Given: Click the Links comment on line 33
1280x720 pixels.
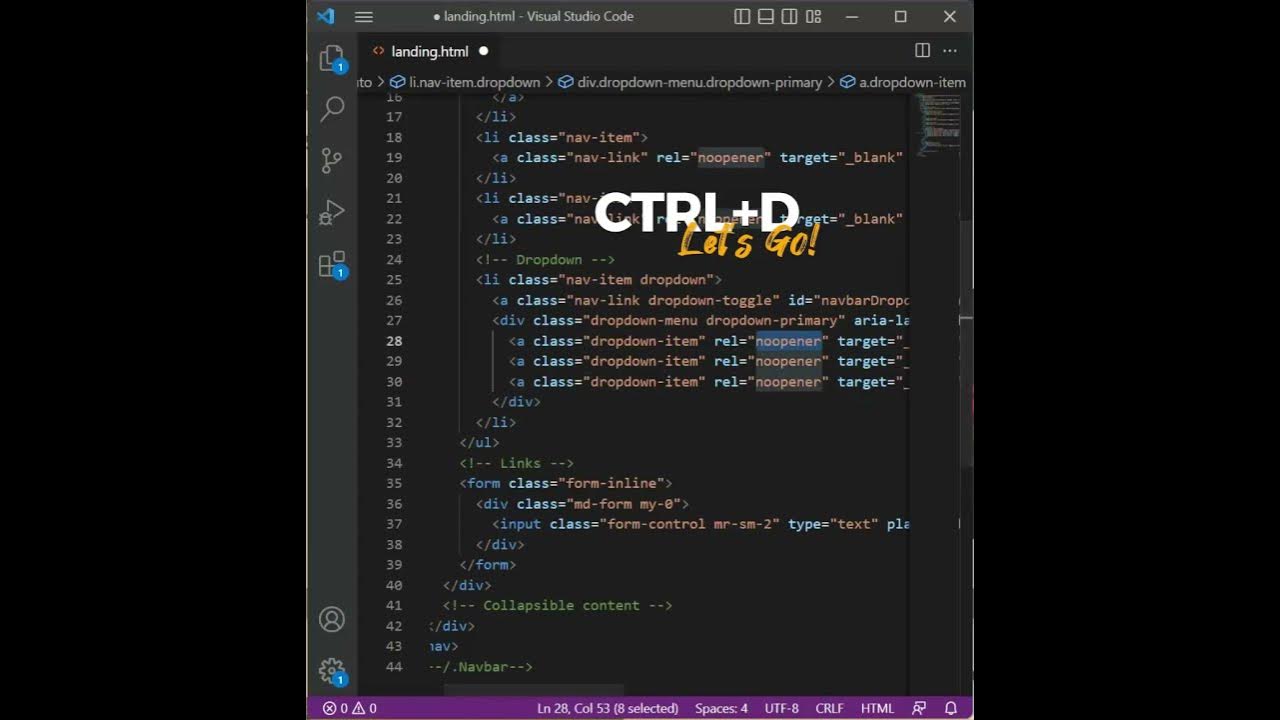Looking at the screenshot, I should tap(516, 463).
